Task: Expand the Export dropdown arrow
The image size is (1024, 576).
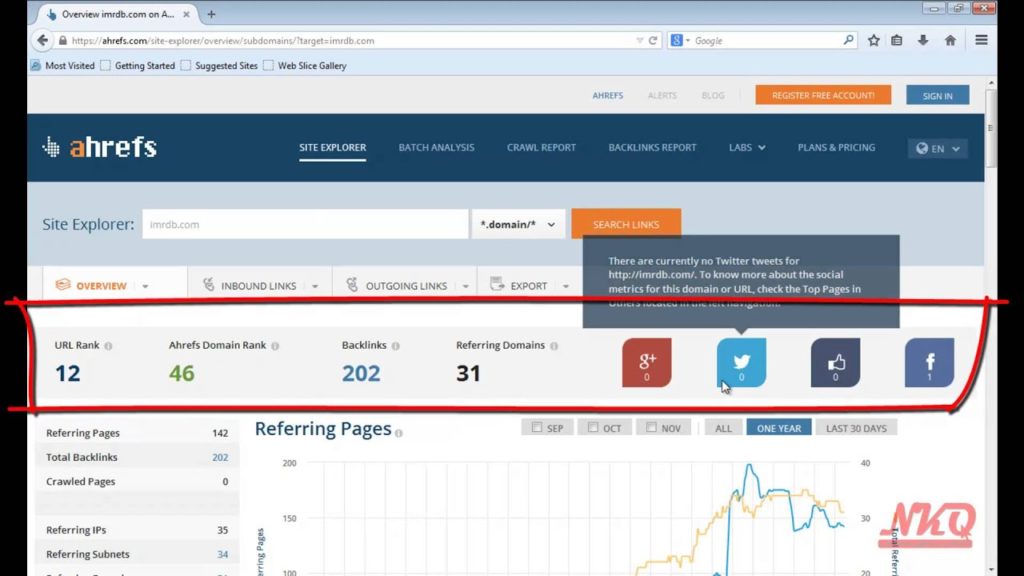Action: pos(566,286)
